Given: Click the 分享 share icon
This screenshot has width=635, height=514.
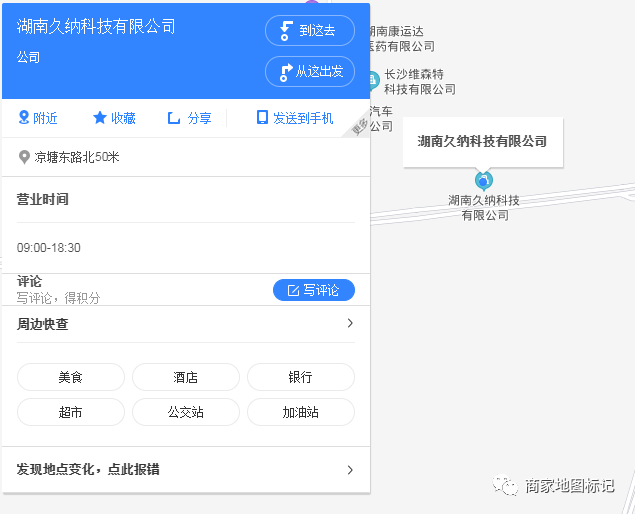Looking at the screenshot, I should click(x=174, y=118).
